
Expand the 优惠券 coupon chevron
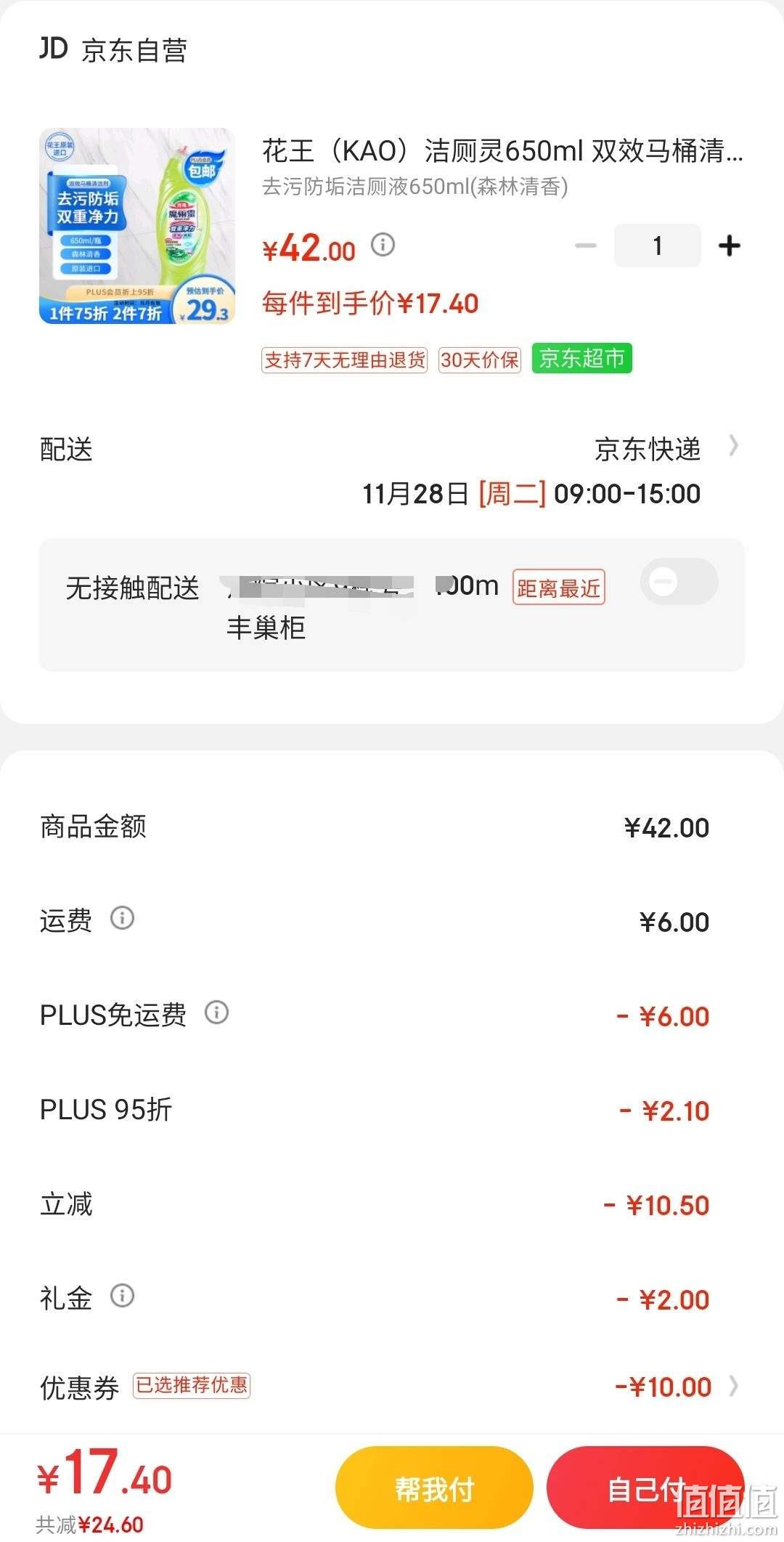pyautogui.click(x=734, y=1386)
